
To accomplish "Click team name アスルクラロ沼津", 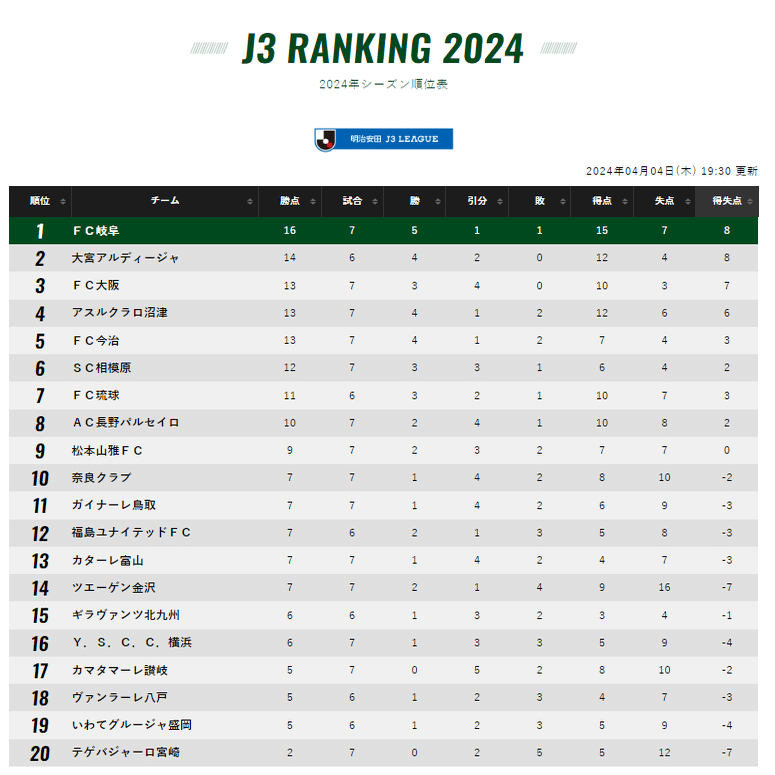I will (120, 313).
